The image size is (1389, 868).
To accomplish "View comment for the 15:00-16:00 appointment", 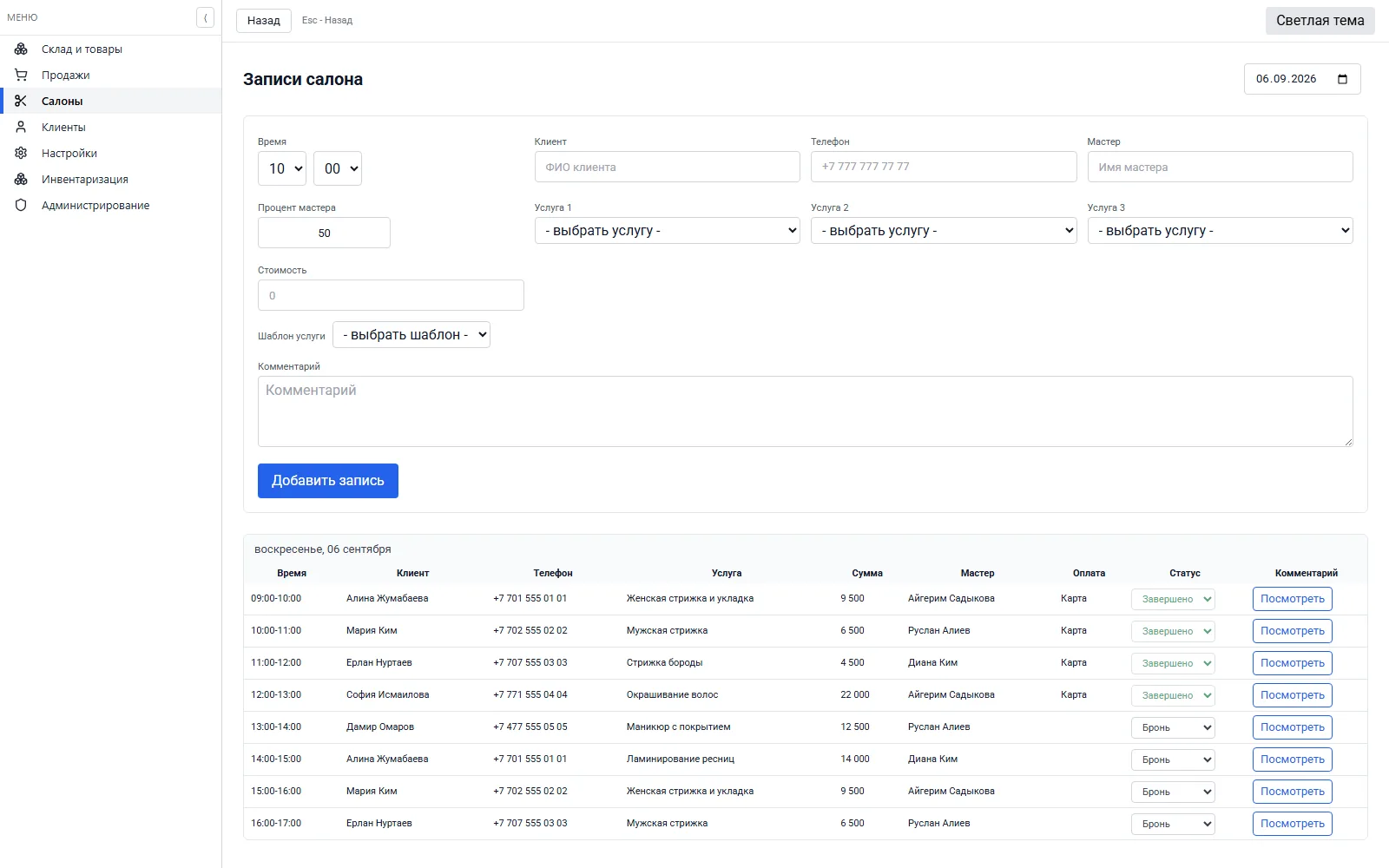I will (x=1292, y=792).
